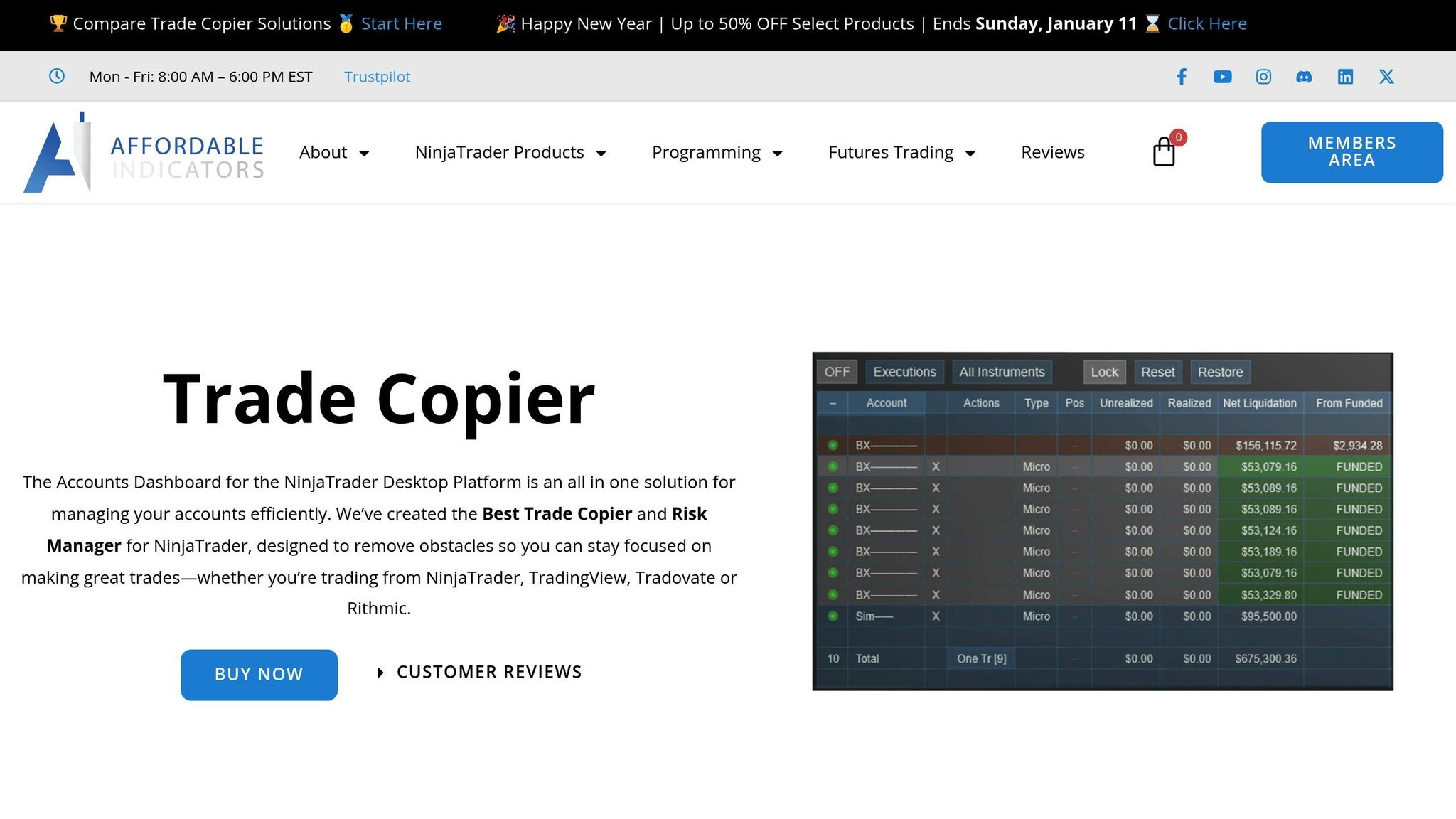The height and width of the screenshot is (819, 1456).
Task: Click the green status dot next to Sim account
Action: click(x=832, y=616)
